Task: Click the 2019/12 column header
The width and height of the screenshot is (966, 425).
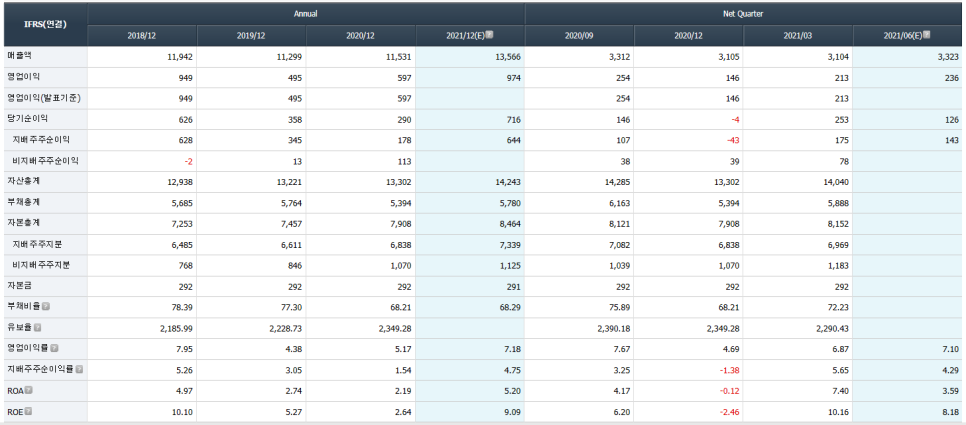Action: point(251,36)
